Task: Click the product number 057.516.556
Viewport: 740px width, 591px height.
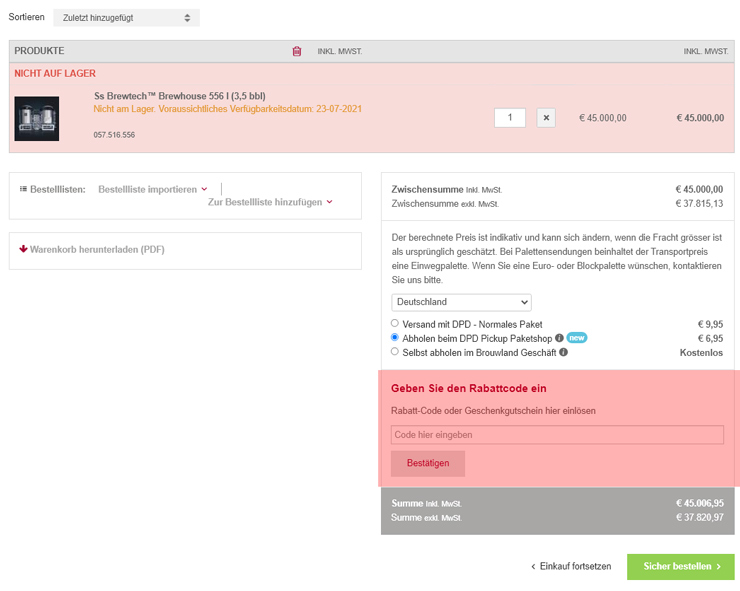Action: click(x=114, y=135)
